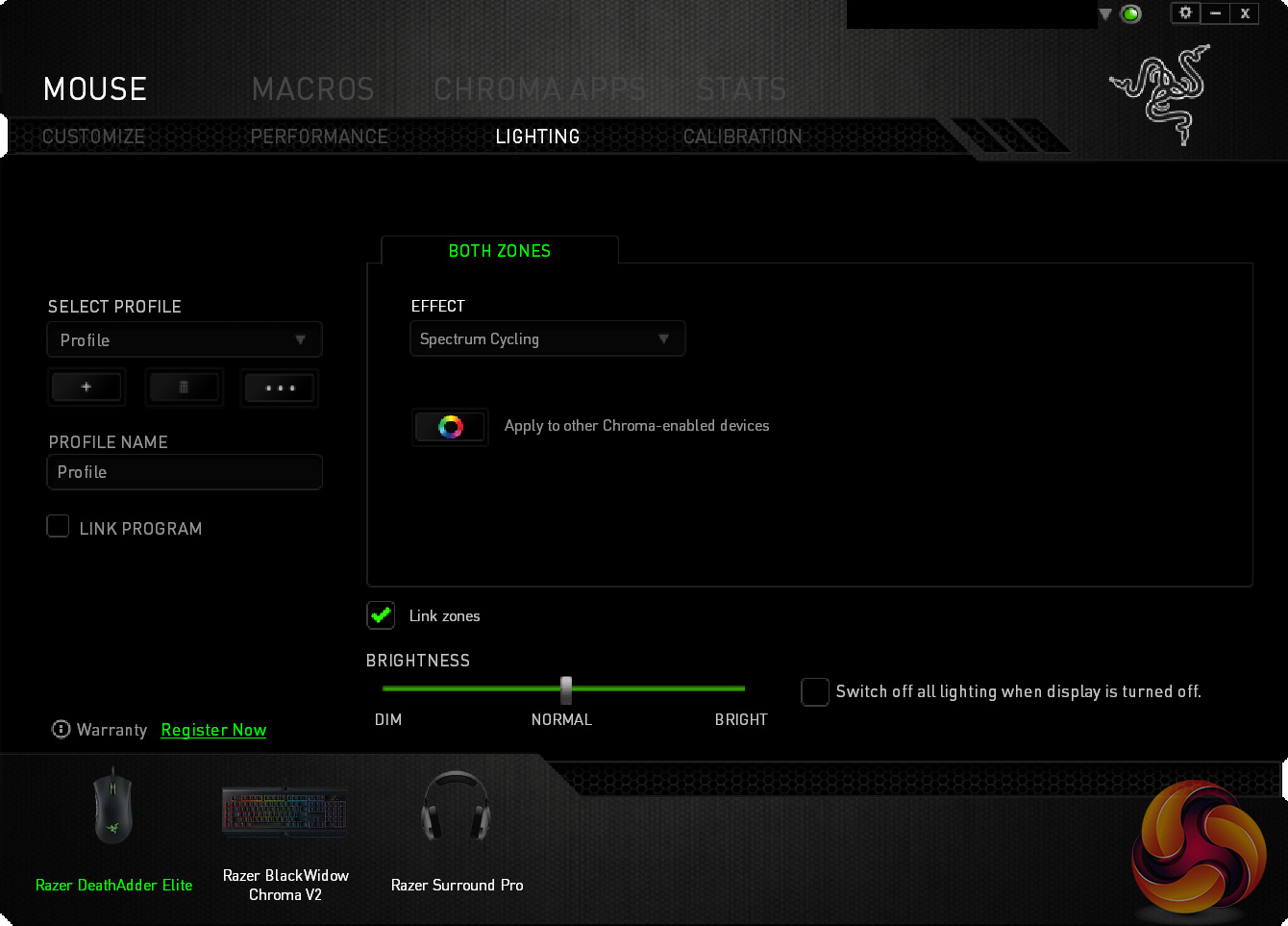Viewport: 1288px width, 926px height.
Task: Select the Razer DeathAdder Elite mouse icon
Action: [x=113, y=808]
